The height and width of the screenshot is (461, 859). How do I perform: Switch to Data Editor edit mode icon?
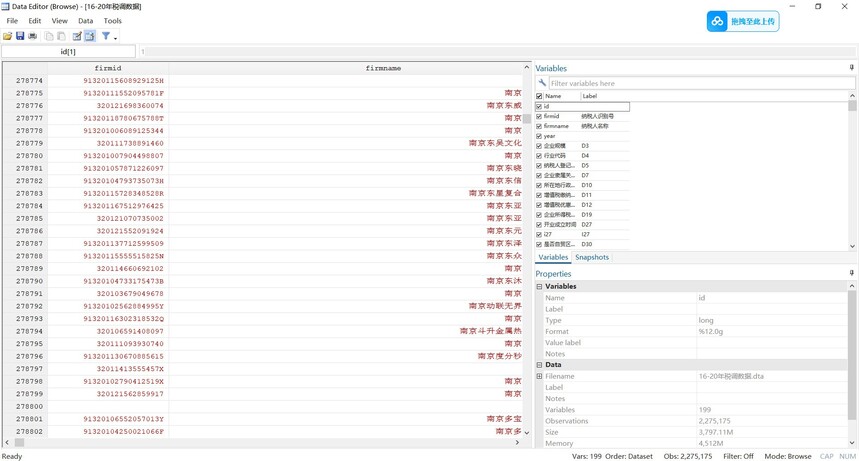(77, 36)
